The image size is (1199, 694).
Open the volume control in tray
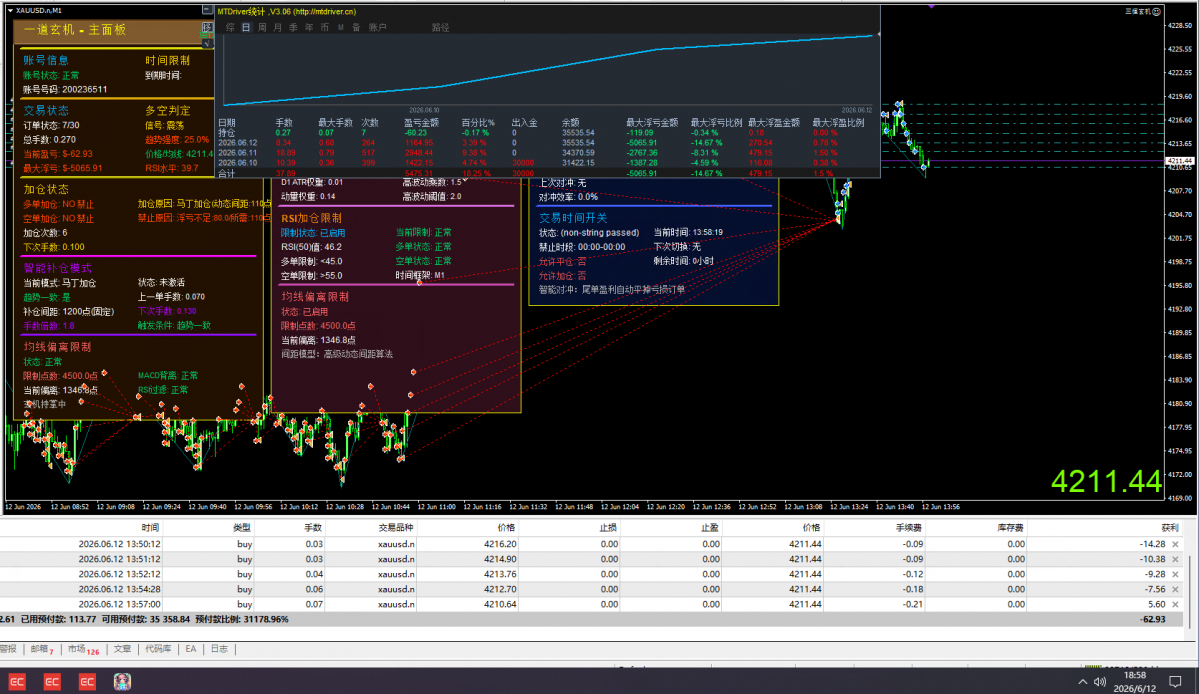(x=1100, y=682)
